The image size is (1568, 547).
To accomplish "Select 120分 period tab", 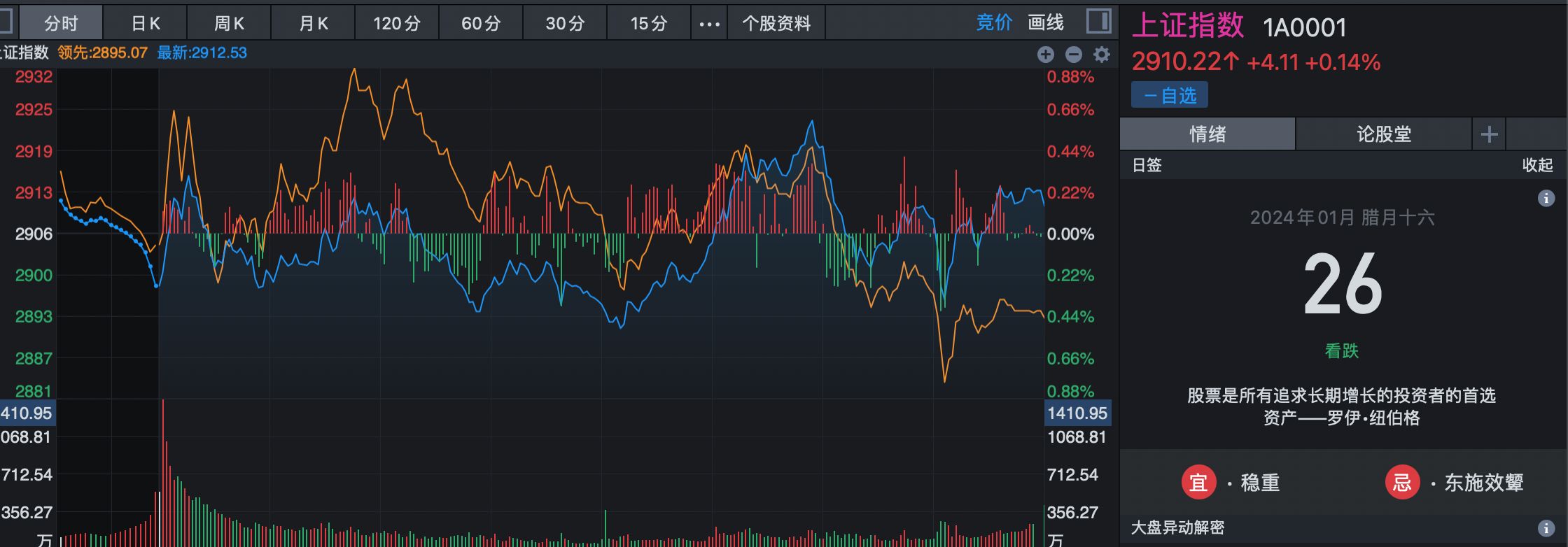I will tap(397, 23).
